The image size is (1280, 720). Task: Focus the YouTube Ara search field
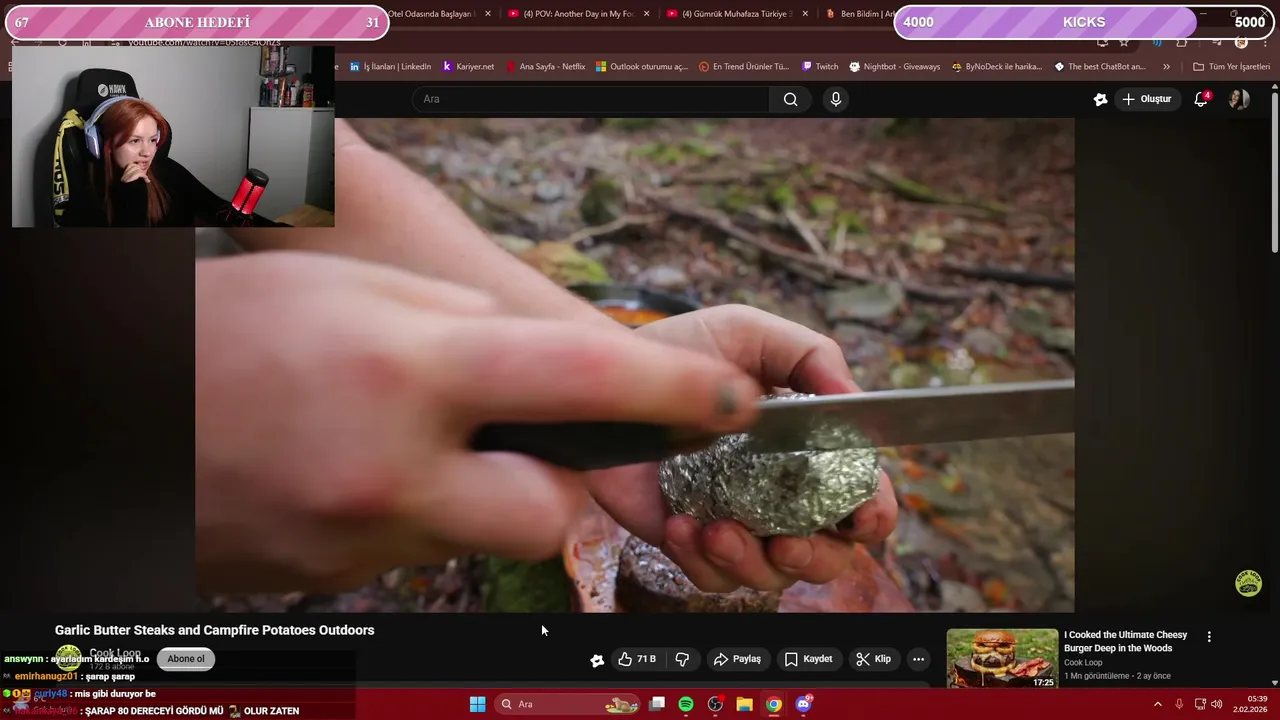(x=591, y=99)
